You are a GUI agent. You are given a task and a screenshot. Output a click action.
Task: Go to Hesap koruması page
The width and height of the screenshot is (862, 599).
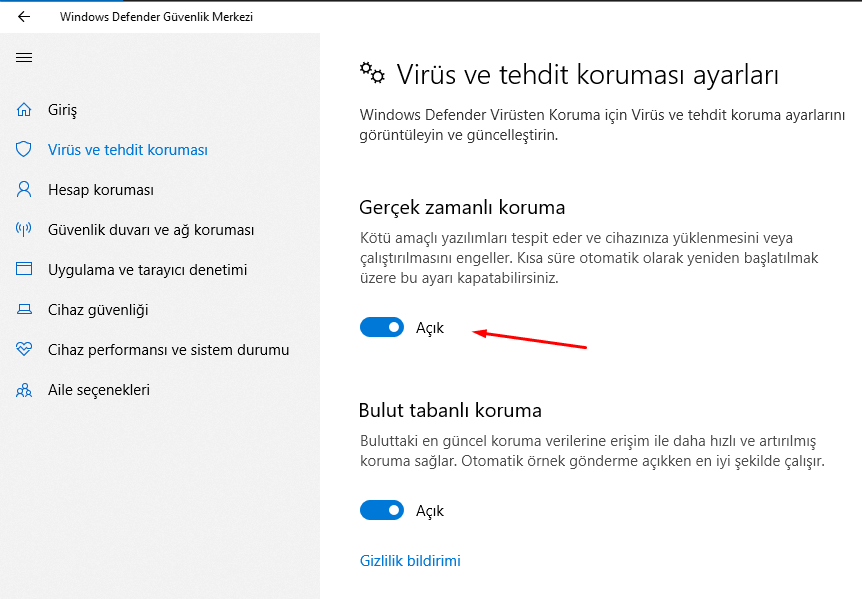(101, 190)
